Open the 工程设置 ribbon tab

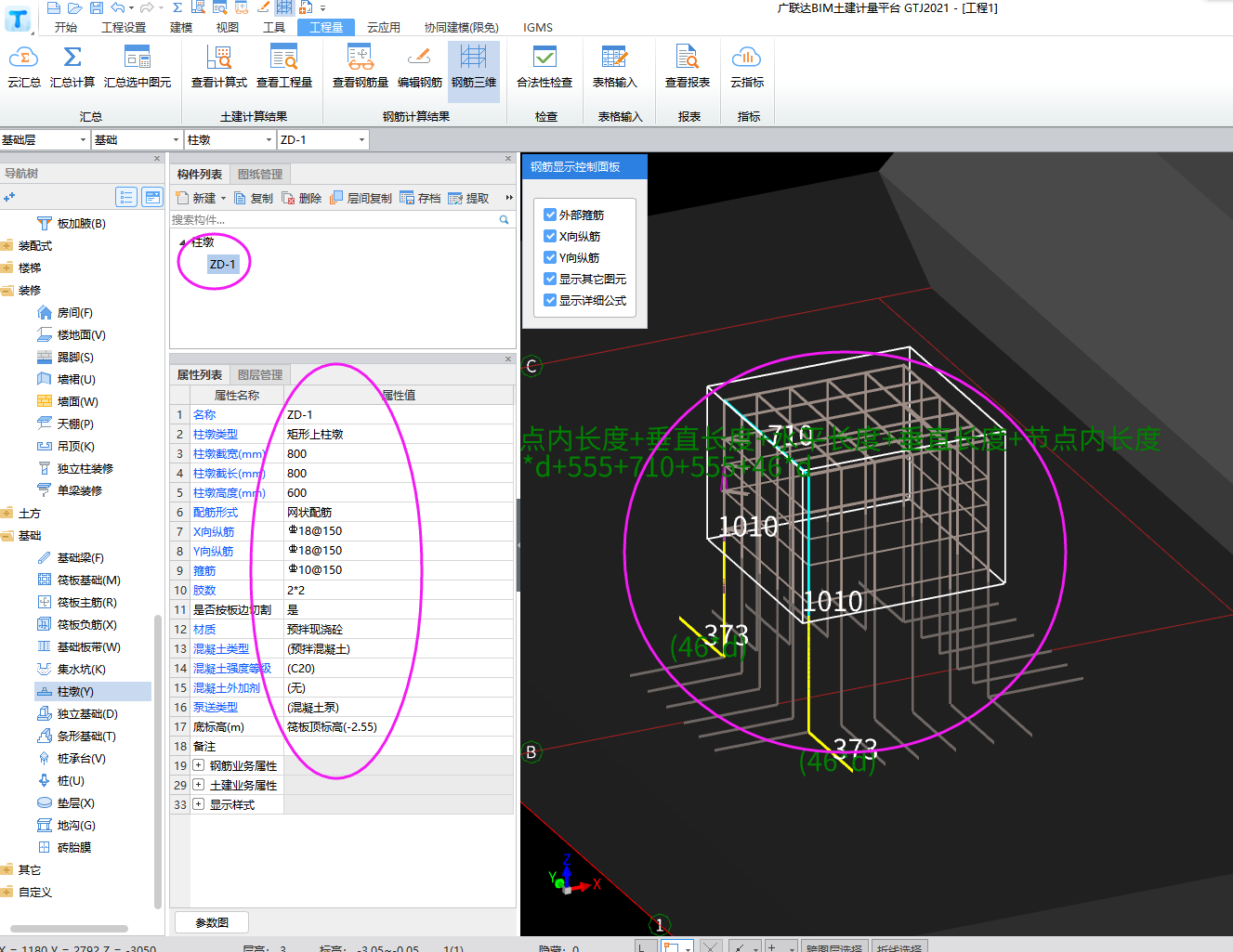[124, 27]
